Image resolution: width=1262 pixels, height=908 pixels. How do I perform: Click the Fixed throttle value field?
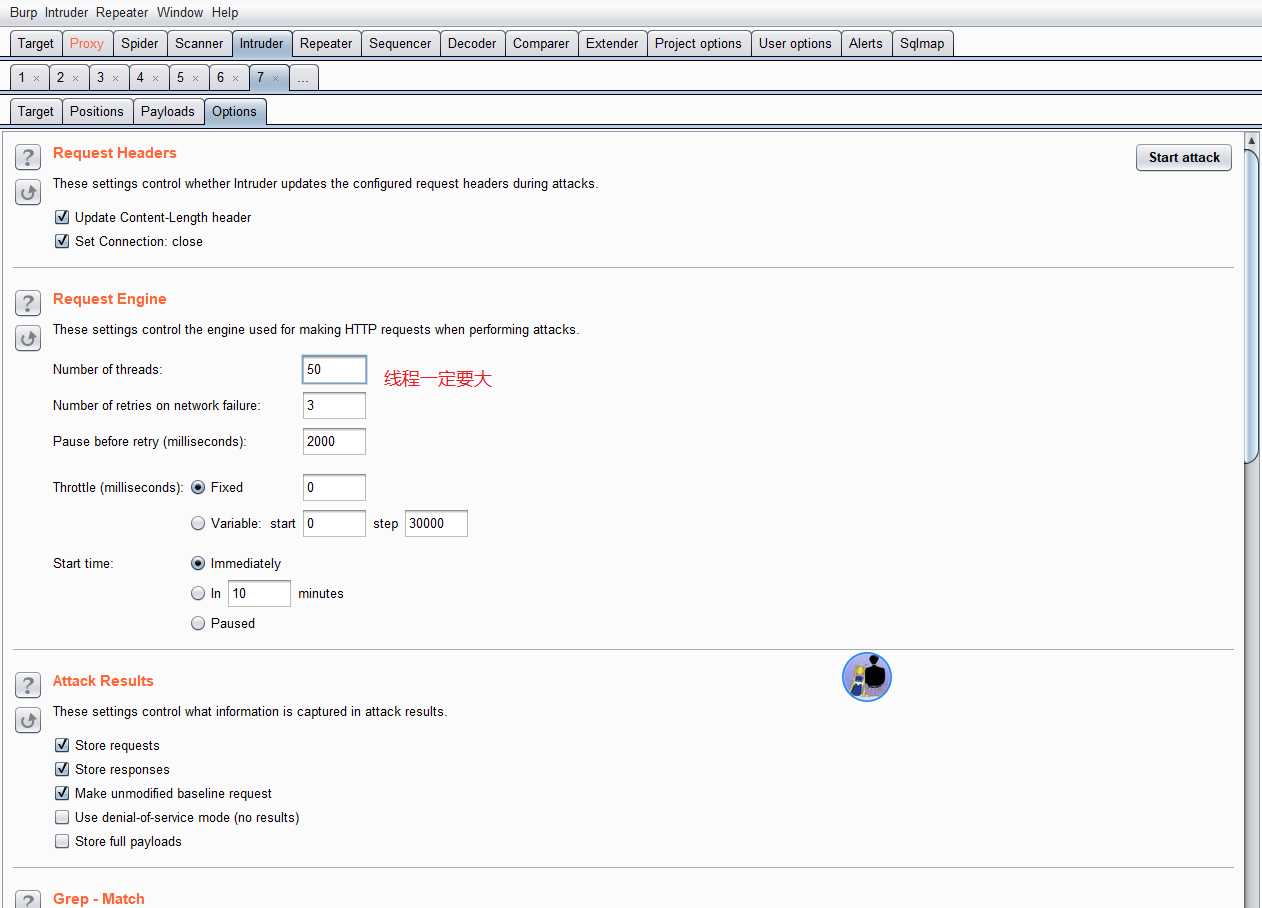click(x=334, y=487)
